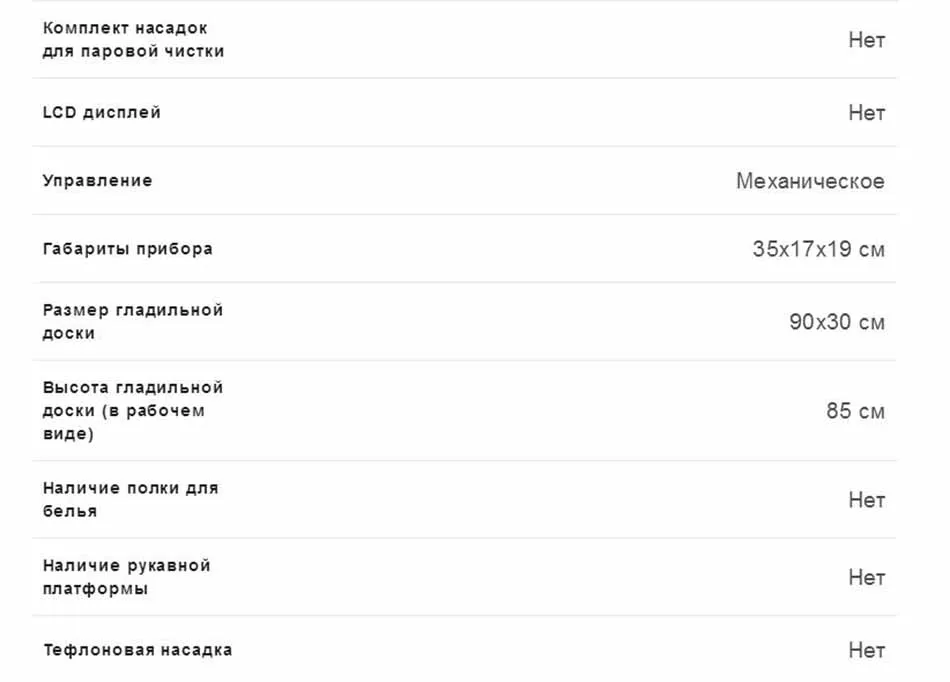The image size is (950, 682).
Task: Click the 'Комплект насадок для паровой чистки' label
Action: (x=133, y=40)
